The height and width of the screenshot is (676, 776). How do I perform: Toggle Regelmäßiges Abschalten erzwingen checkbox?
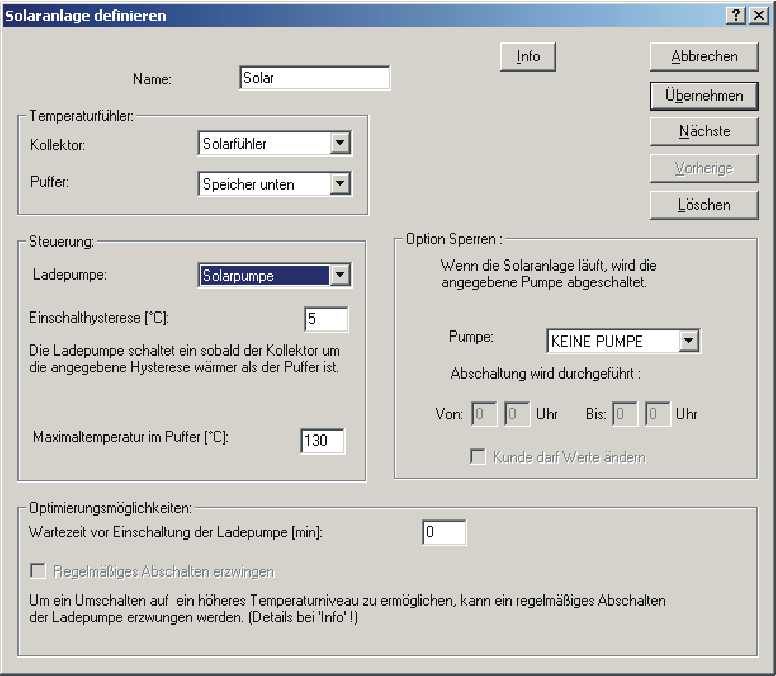[x=39, y=572]
